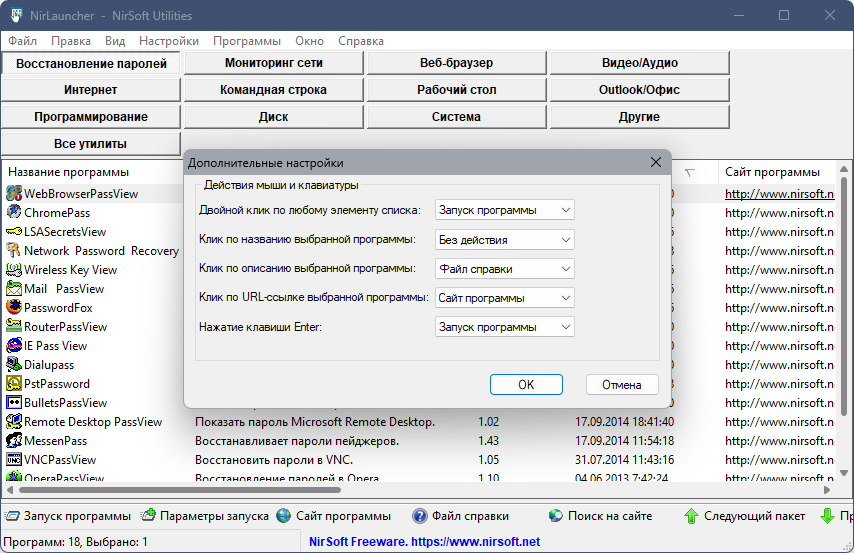Viewport: 854px width, 553px height.
Task: Open the Программы menu
Action: (x=247, y=41)
